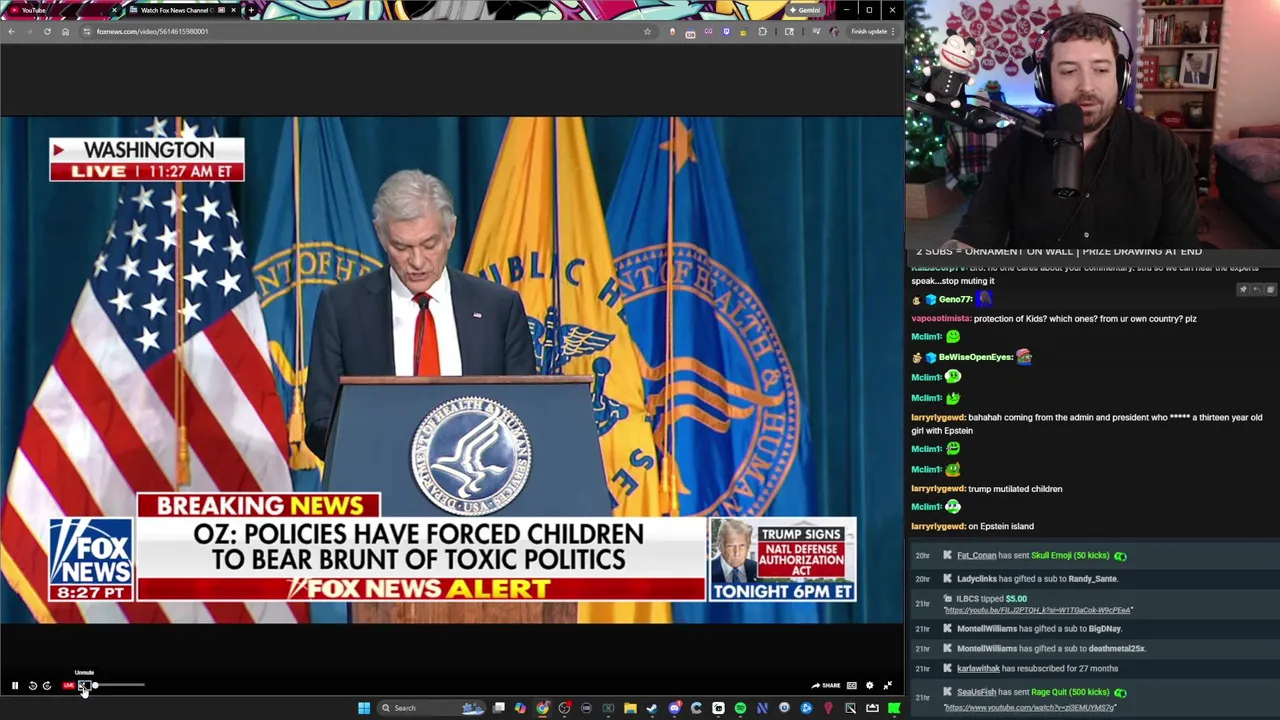The height and width of the screenshot is (720, 1280).
Task: Go back in the browser
Action: click(x=11, y=31)
